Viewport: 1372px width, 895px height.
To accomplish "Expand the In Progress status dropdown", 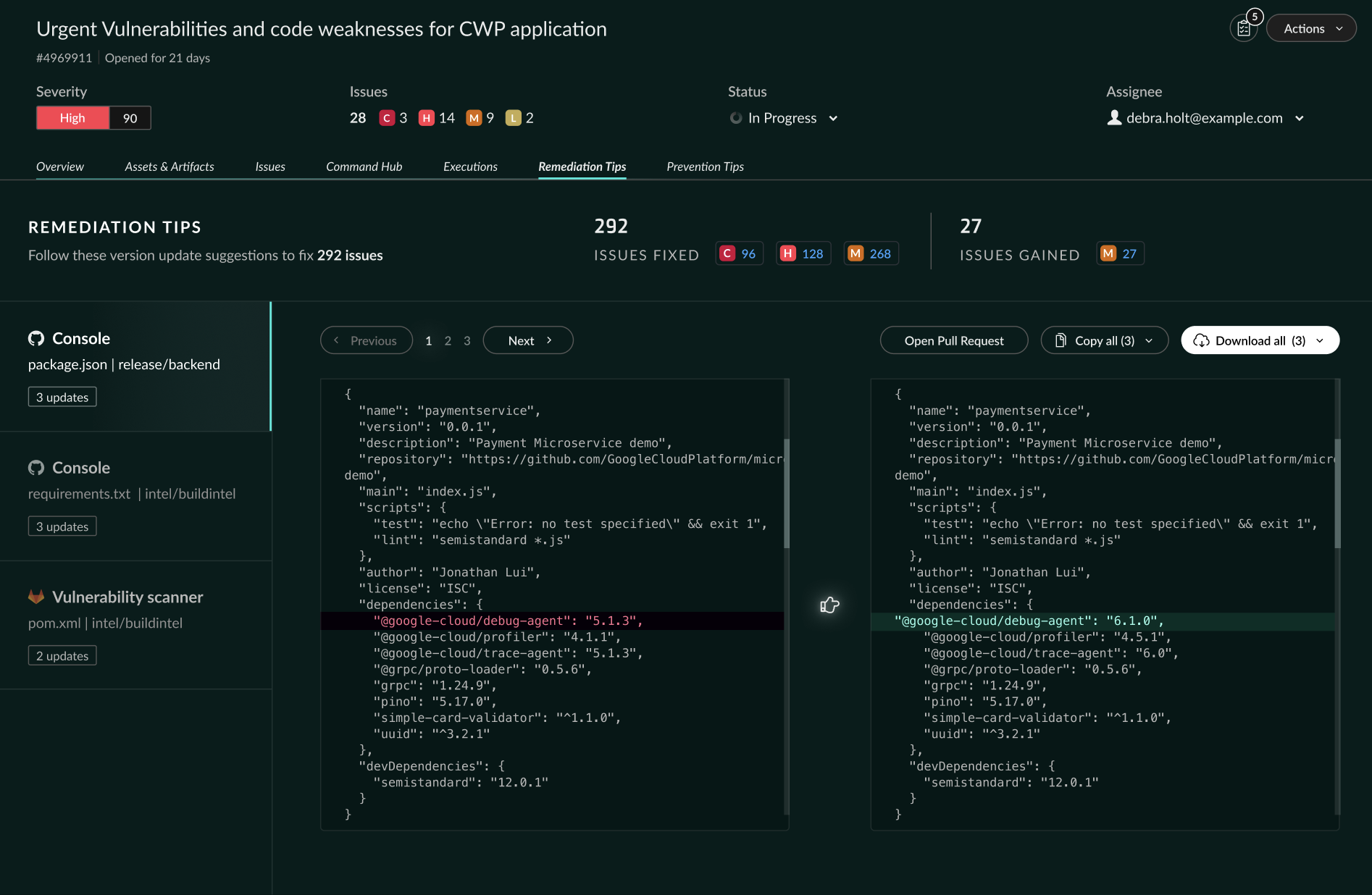I will pyautogui.click(x=833, y=118).
